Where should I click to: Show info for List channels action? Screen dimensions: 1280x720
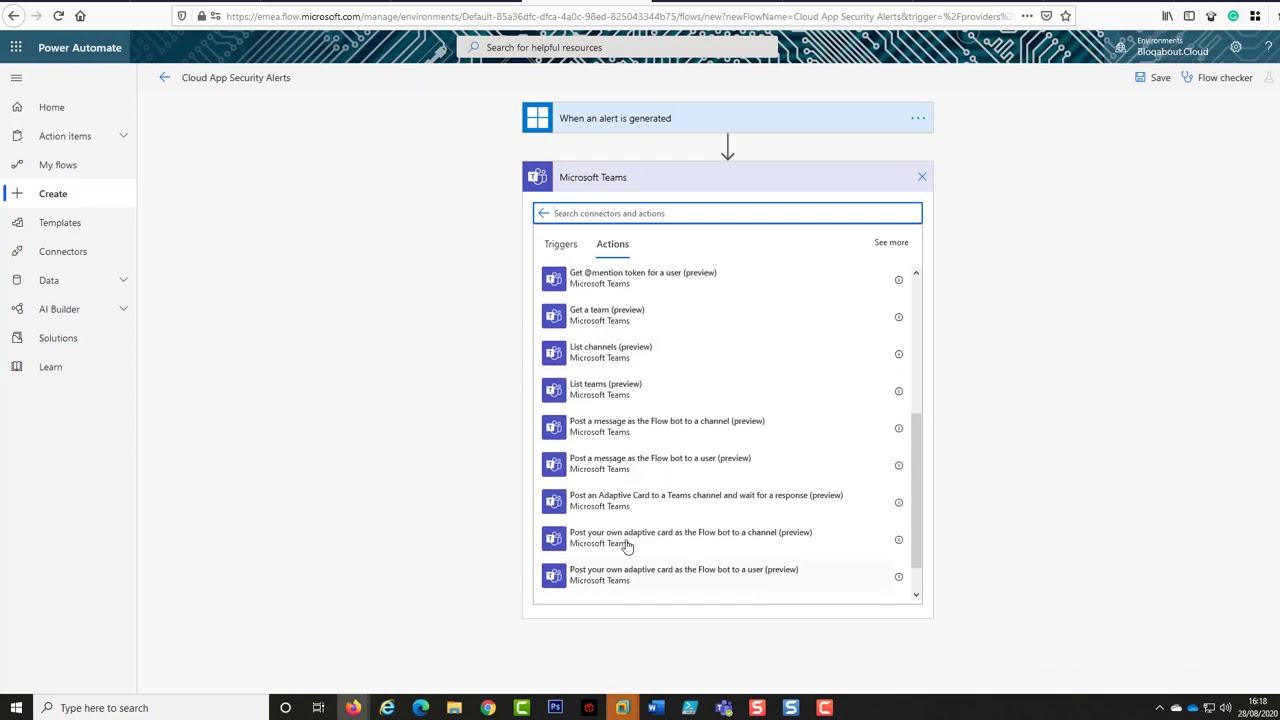coord(898,354)
